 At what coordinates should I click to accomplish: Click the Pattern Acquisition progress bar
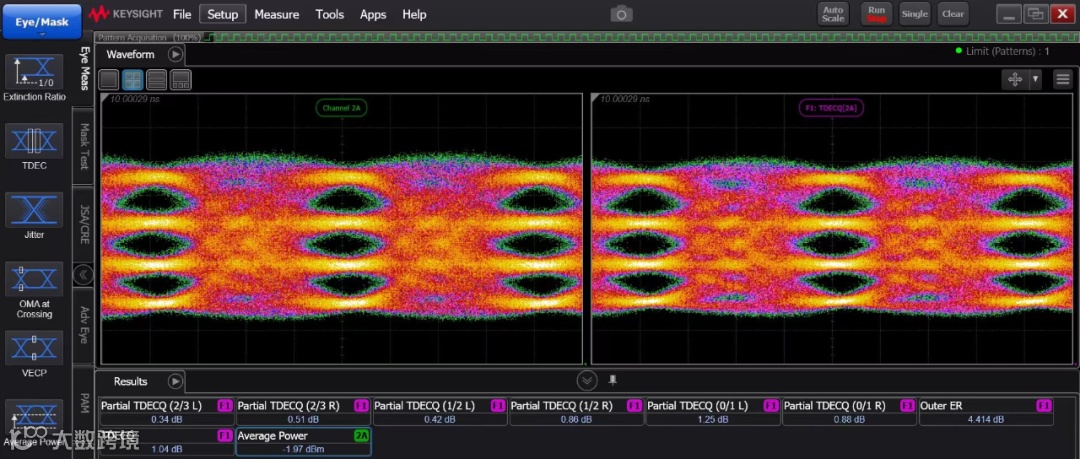(x=150, y=37)
